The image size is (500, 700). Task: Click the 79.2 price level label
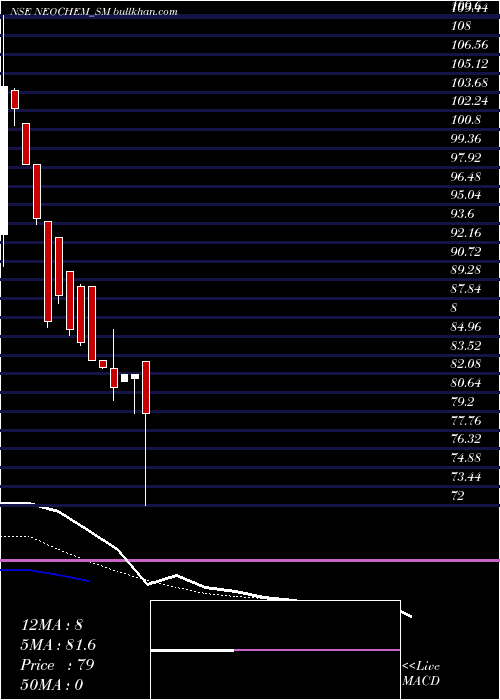tap(462, 402)
